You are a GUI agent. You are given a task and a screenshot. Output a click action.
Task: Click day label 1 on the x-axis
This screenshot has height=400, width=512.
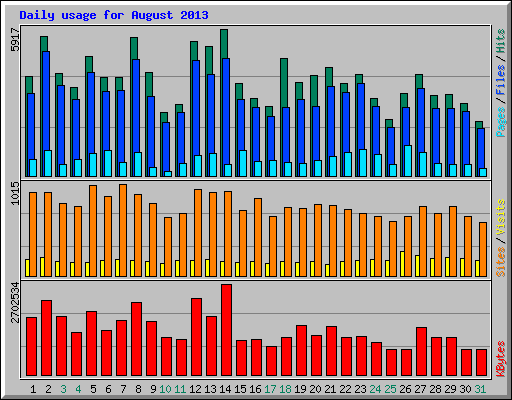click(x=33, y=389)
